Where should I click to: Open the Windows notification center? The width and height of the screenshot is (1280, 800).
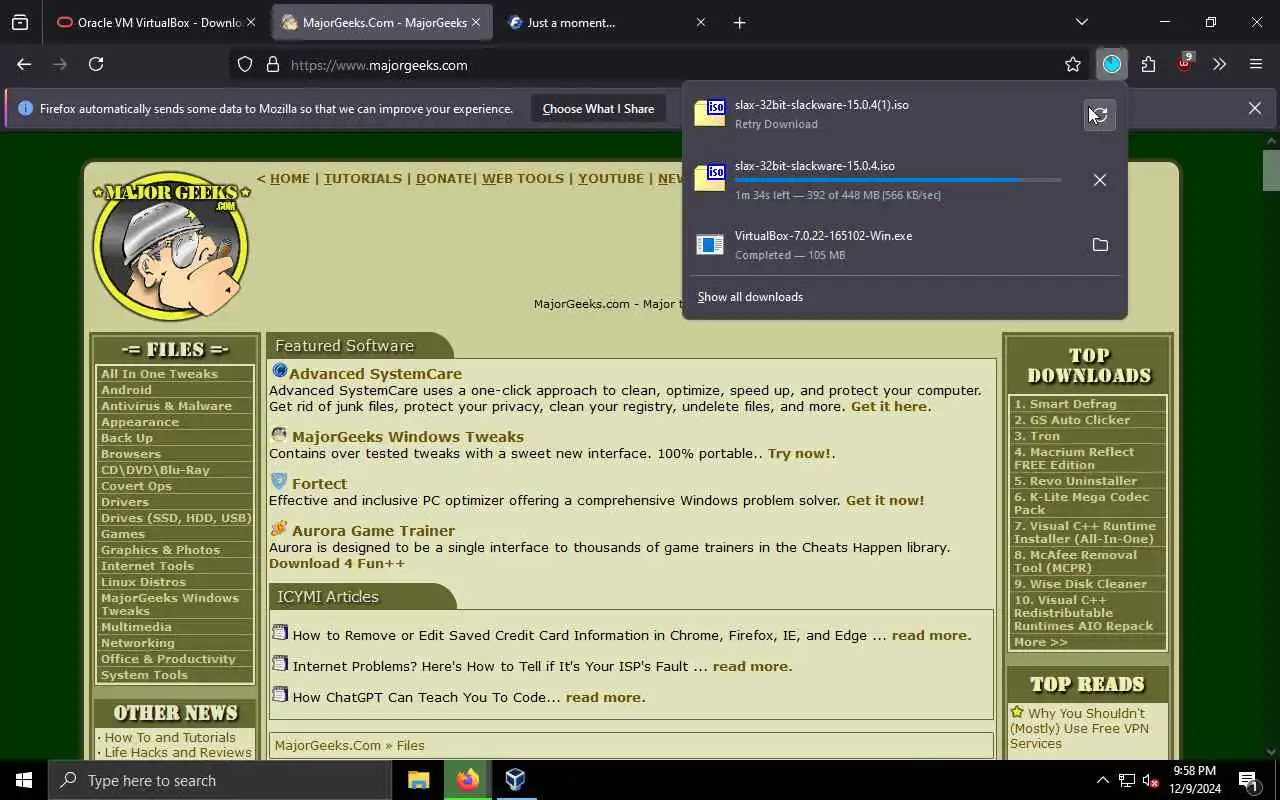(1248, 780)
